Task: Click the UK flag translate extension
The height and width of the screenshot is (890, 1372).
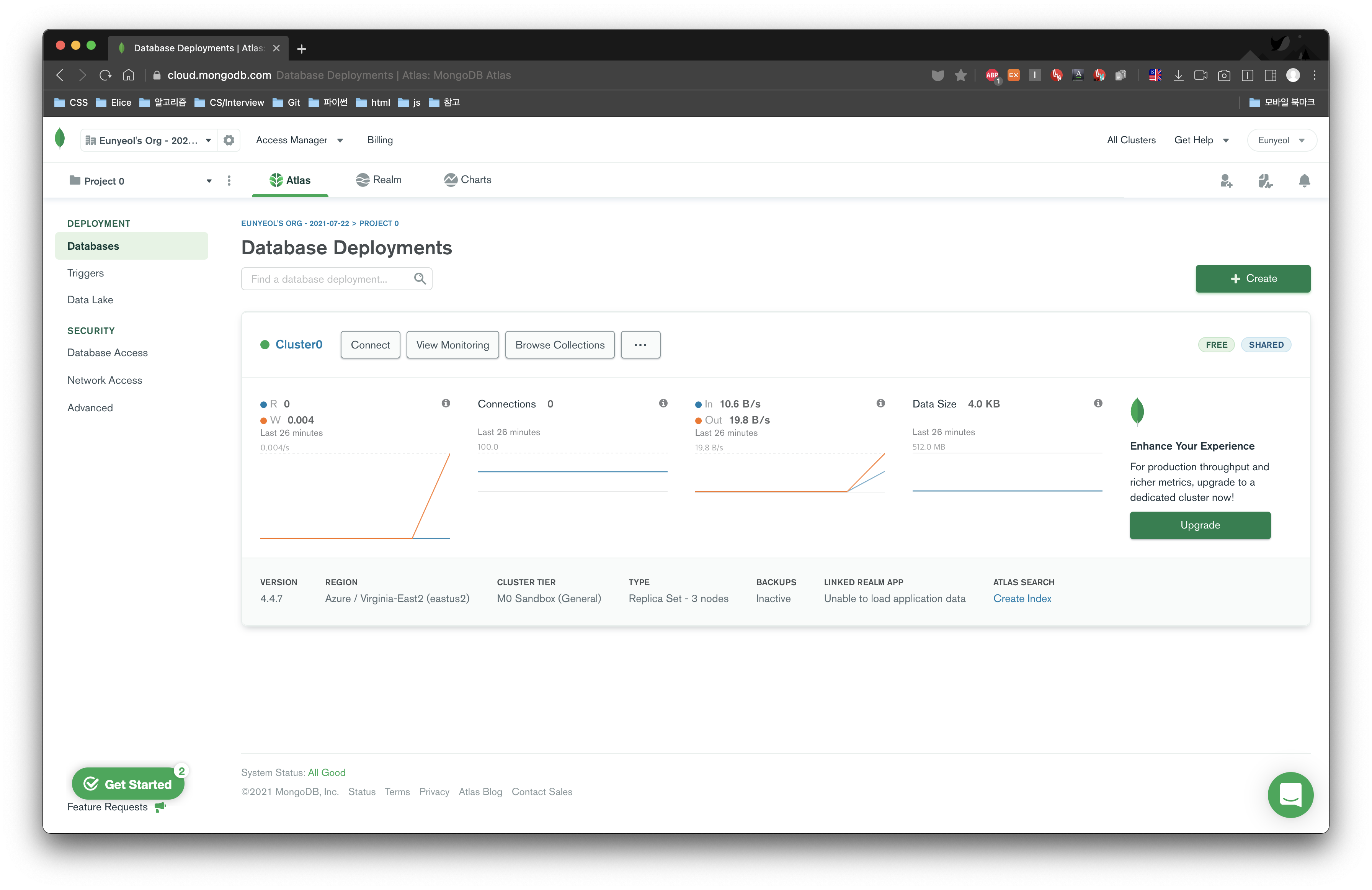Action: click(1155, 75)
